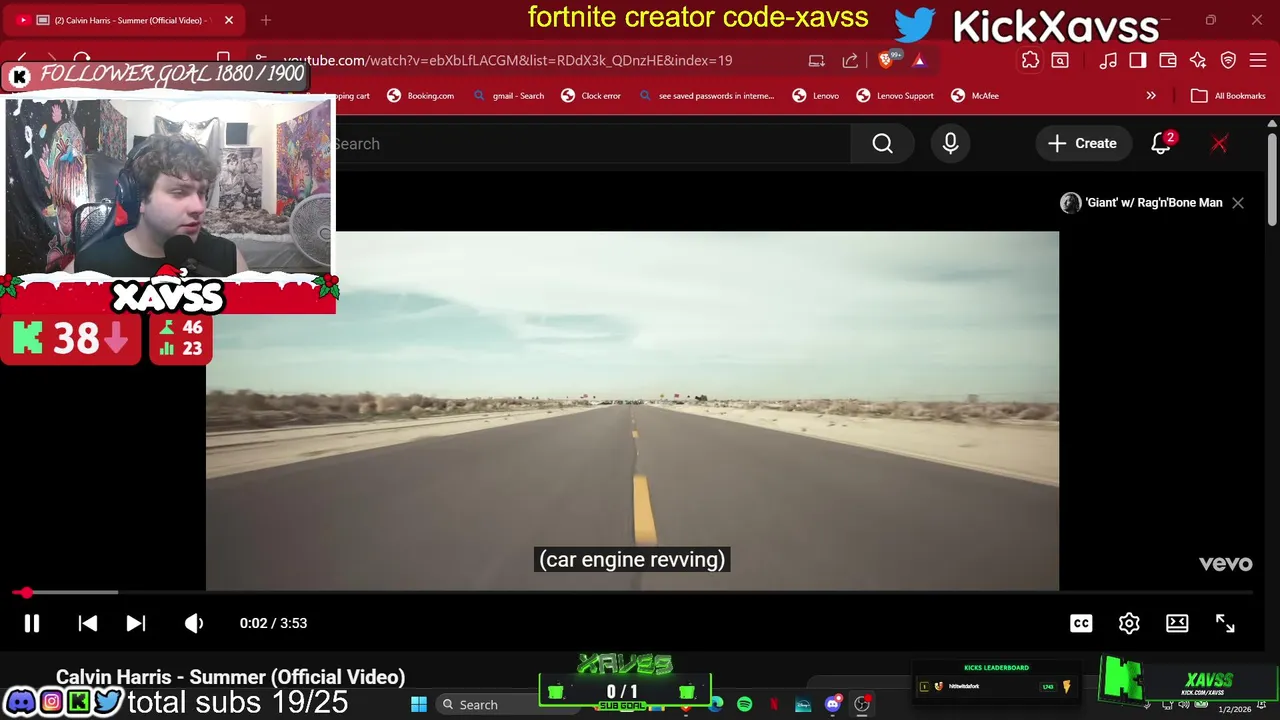The height and width of the screenshot is (720, 1280).
Task: Expand hidden bookmarks chevron
Action: [x=1151, y=96]
